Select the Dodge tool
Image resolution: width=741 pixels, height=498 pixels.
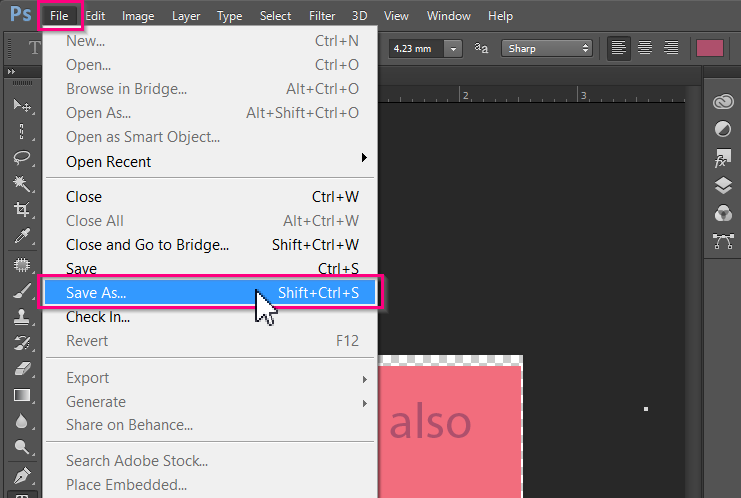tap(22, 446)
